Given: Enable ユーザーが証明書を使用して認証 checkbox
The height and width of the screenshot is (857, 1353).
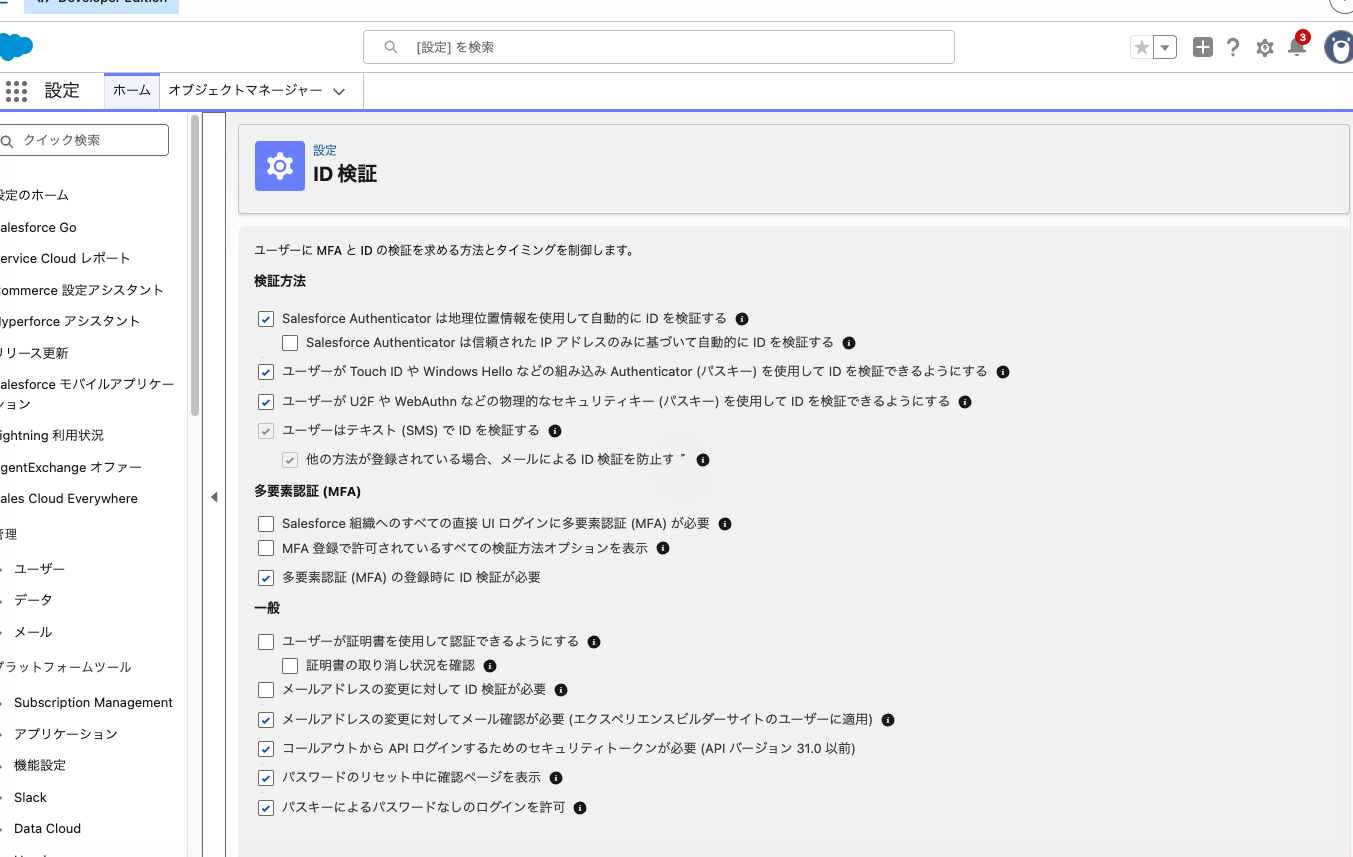Looking at the screenshot, I should point(266,642).
